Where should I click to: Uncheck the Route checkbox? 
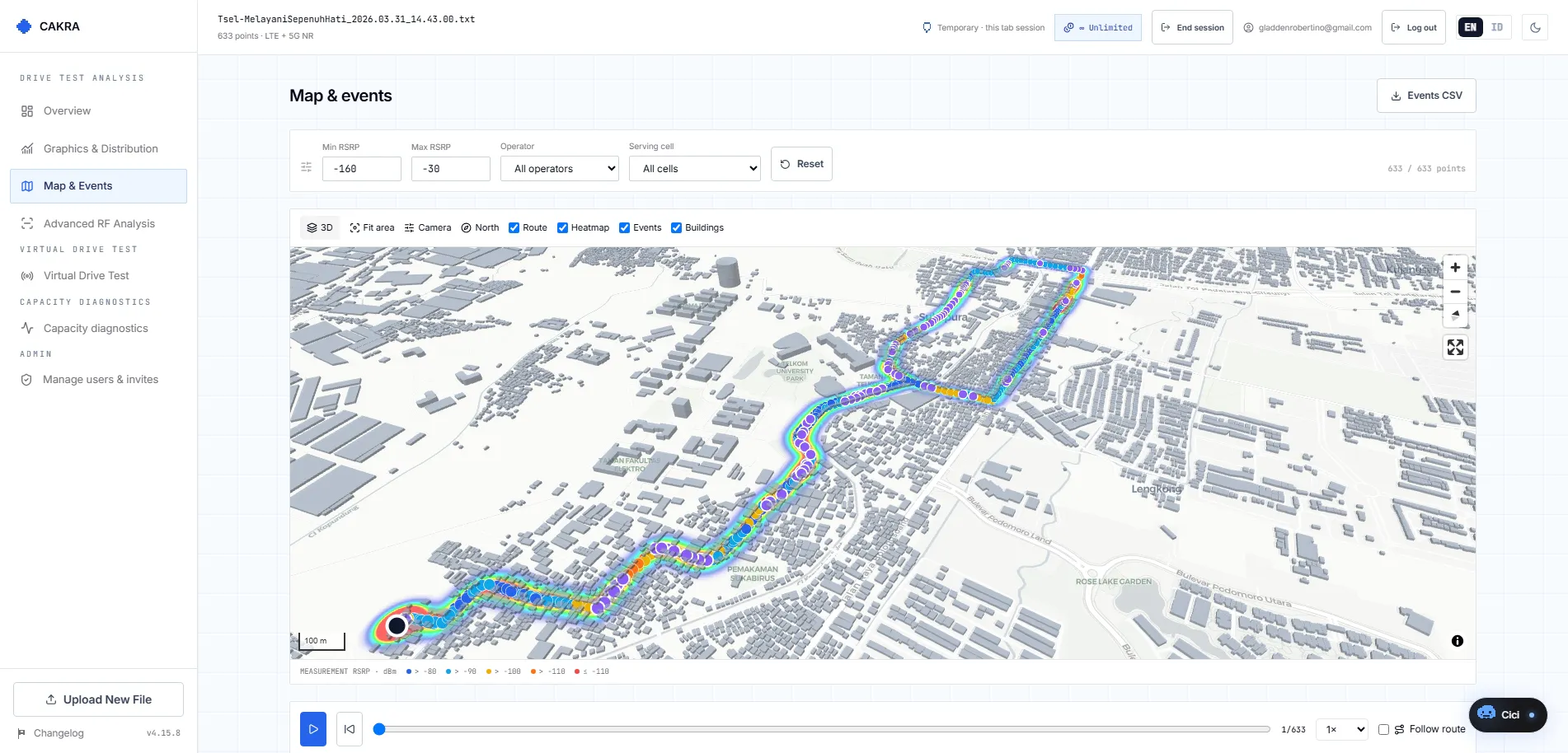click(514, 228)
